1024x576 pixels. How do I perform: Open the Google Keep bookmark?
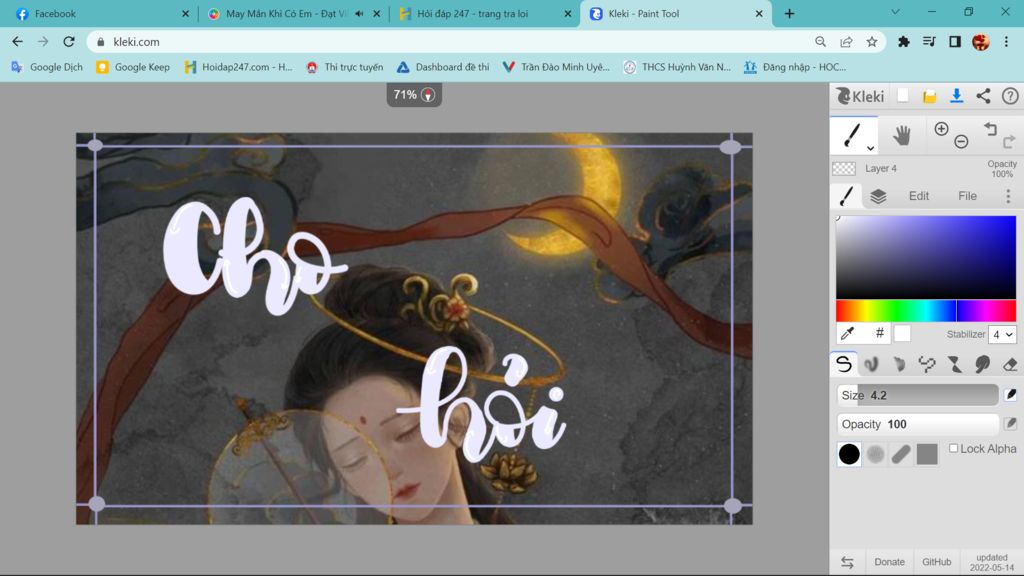[x=133, y=67]
